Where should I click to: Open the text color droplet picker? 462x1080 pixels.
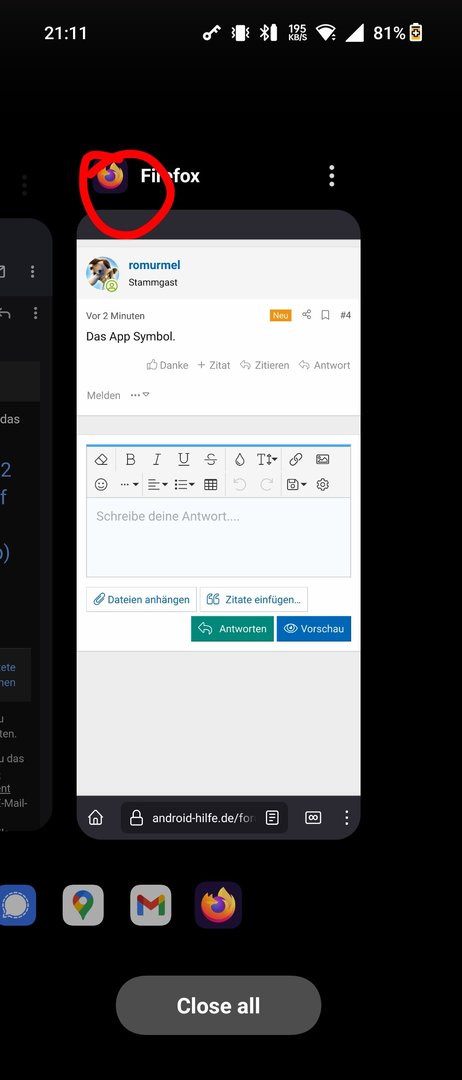(239, 459)
